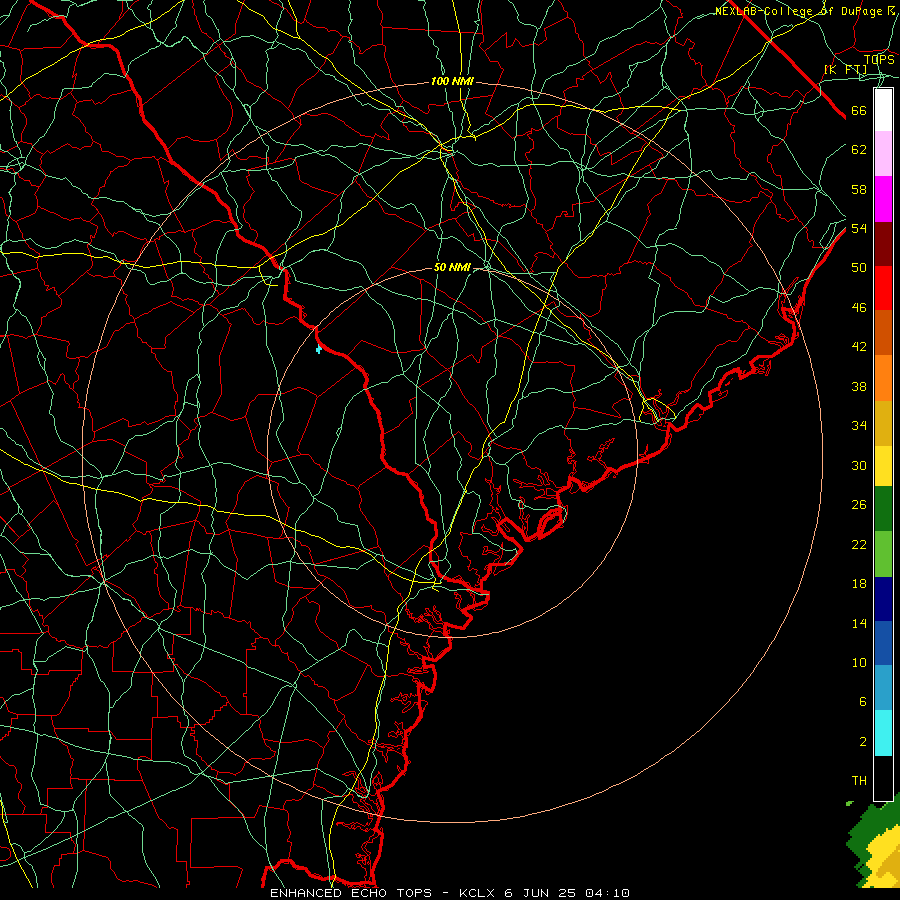
Task: Click the 2 value on legend scale
Action: (863, 742)
